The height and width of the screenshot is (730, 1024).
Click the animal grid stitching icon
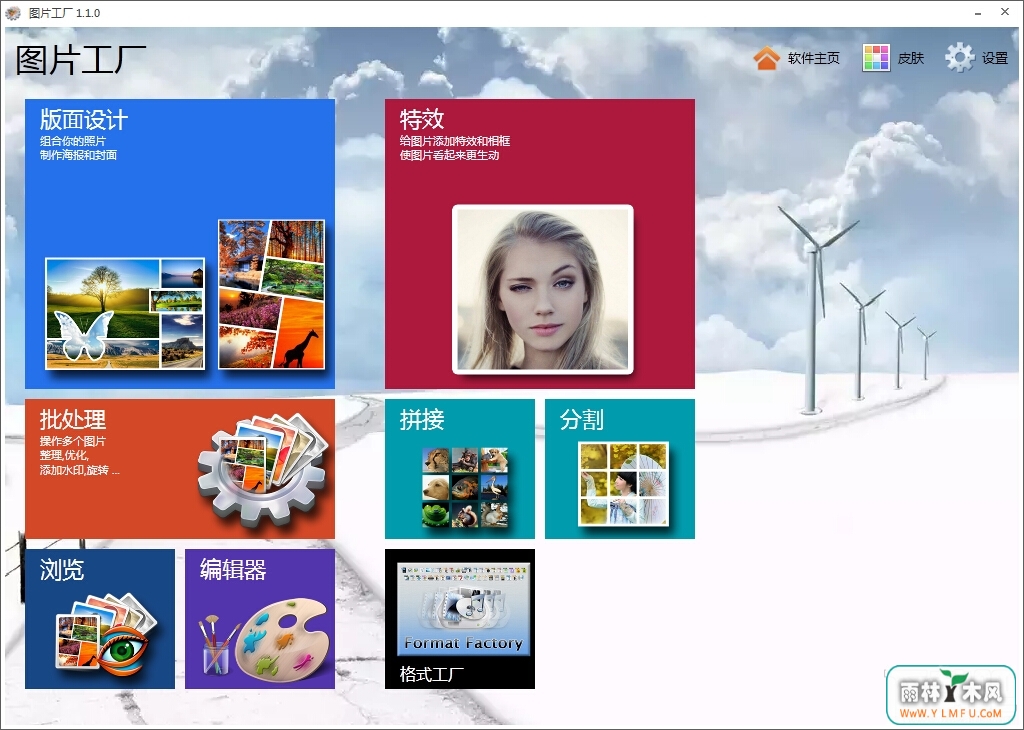point(465,487)
